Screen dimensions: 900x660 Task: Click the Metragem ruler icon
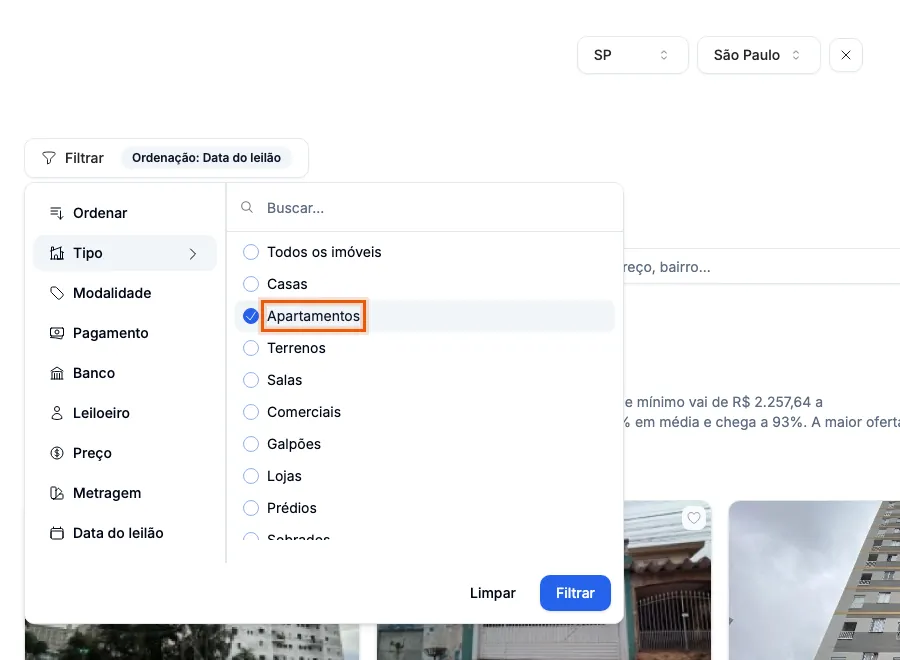click(x=56, y=493)
